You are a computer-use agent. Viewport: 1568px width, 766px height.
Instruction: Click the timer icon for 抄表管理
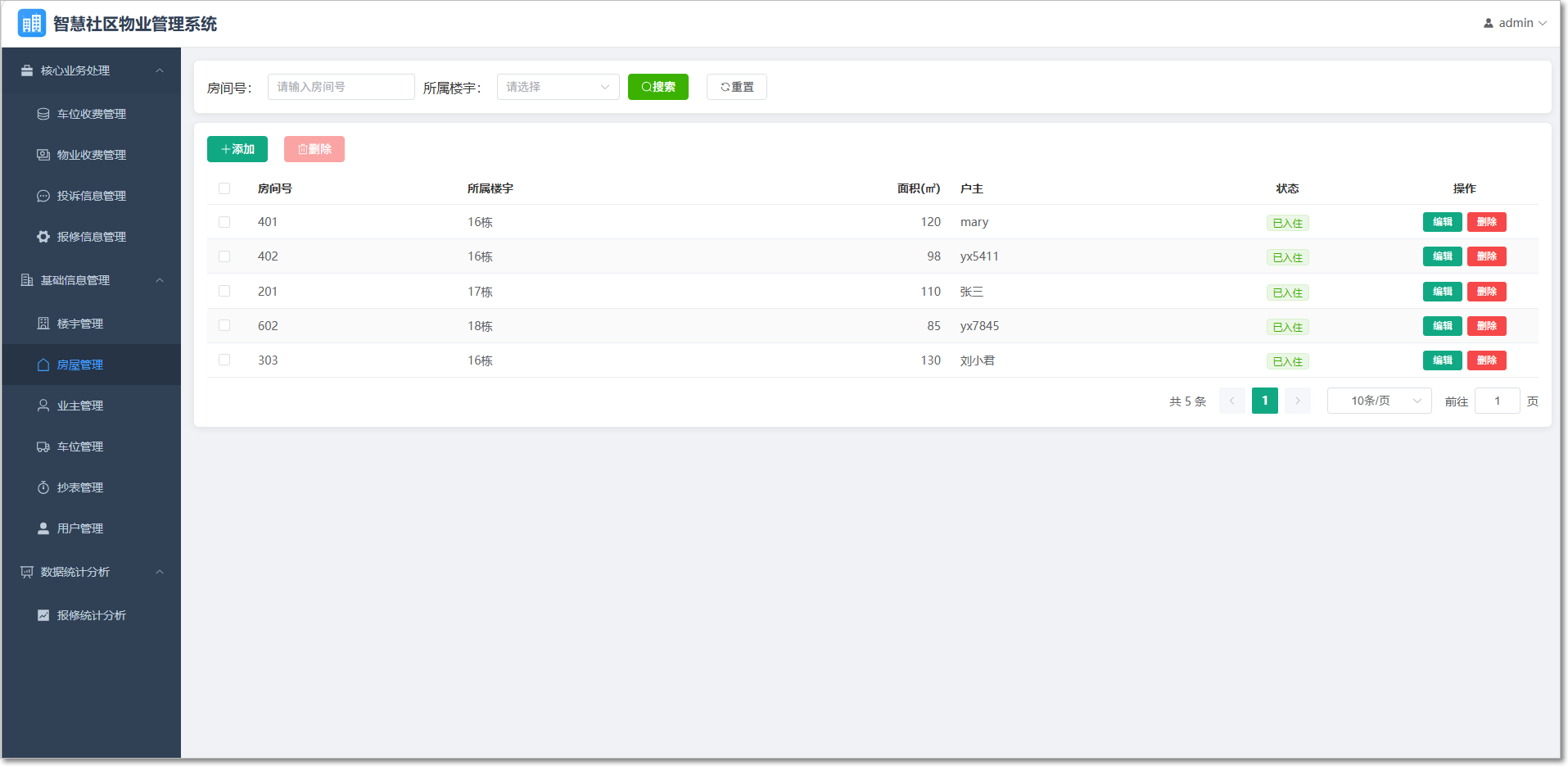[x=43, y=487]
